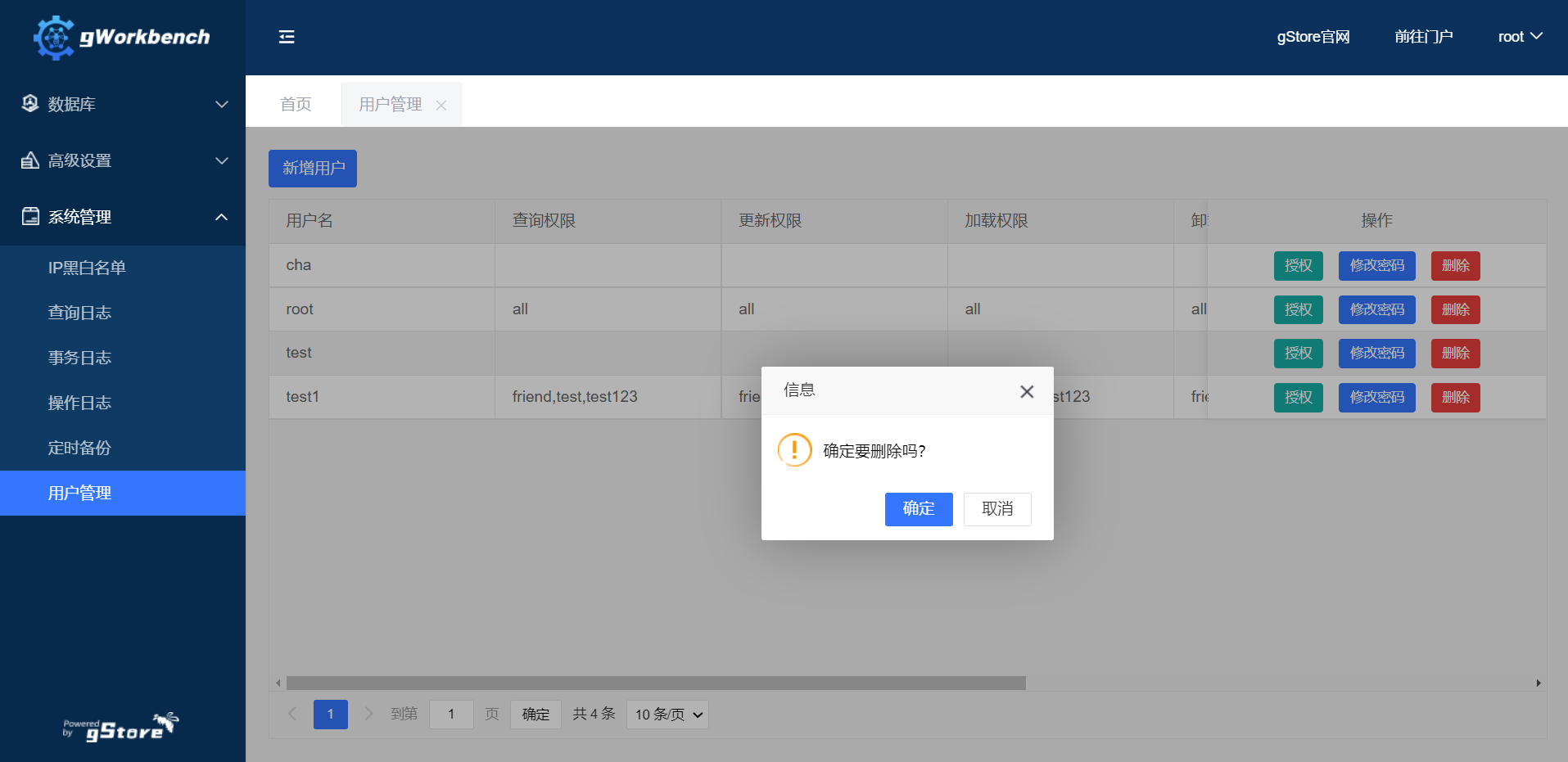The width and height of the screenshot is (1568, 762).
Task: Expand the 数据库 menu chevron
Action: 221,104
